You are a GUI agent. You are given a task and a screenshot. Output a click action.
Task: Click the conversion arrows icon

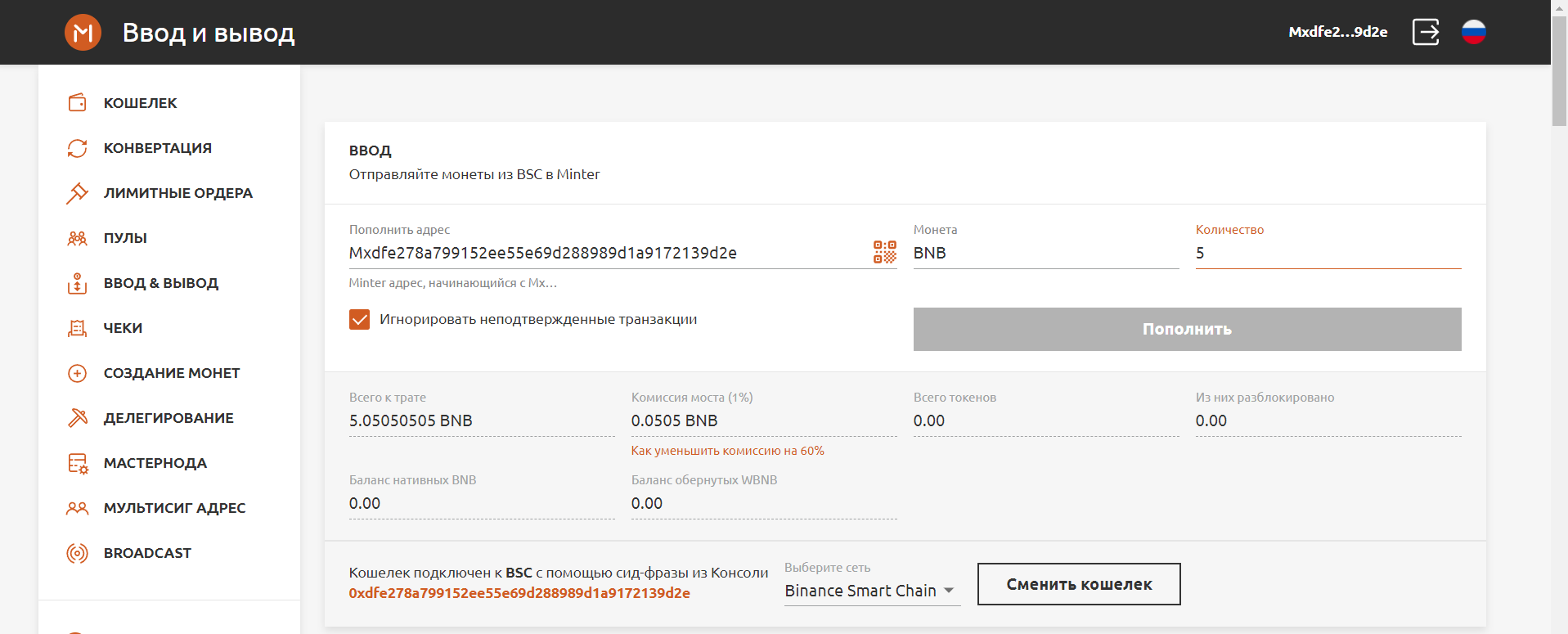[x=77, y=148]
